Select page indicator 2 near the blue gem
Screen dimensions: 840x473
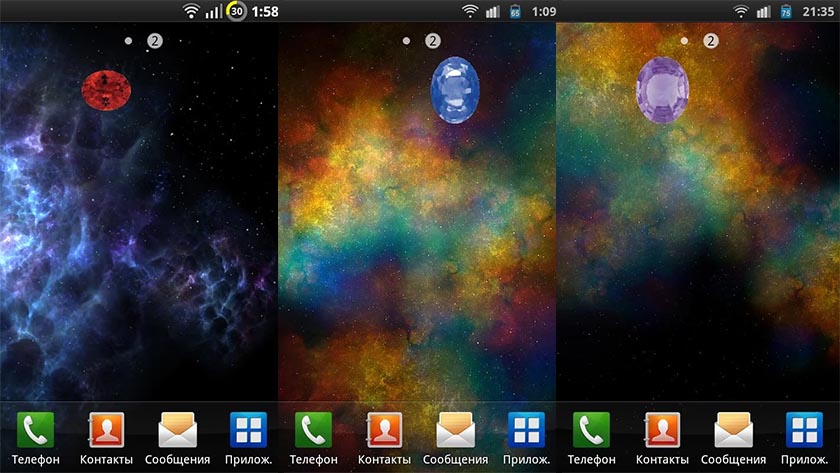[x=433, y=41]
